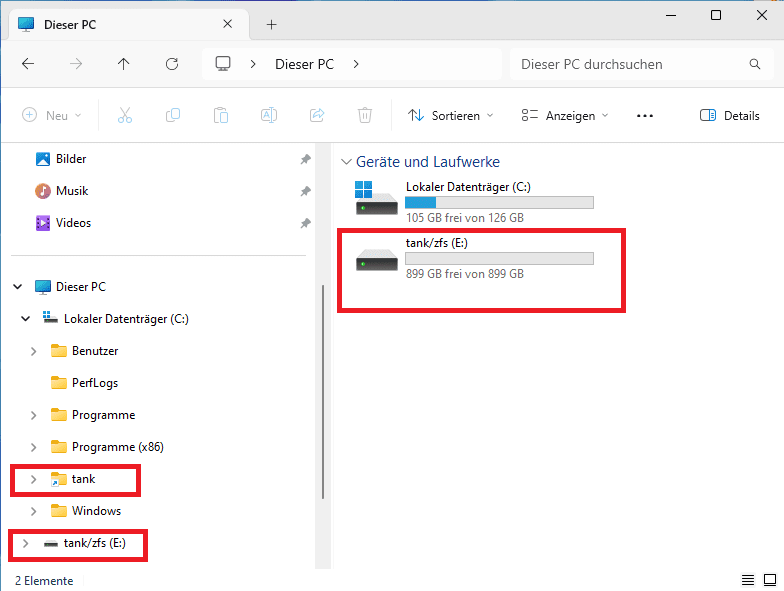Click the Lokaler Datenträger (C:) drive icon
Image resolution: width=784 pixels, height=591 pixels.
(376, 198)
